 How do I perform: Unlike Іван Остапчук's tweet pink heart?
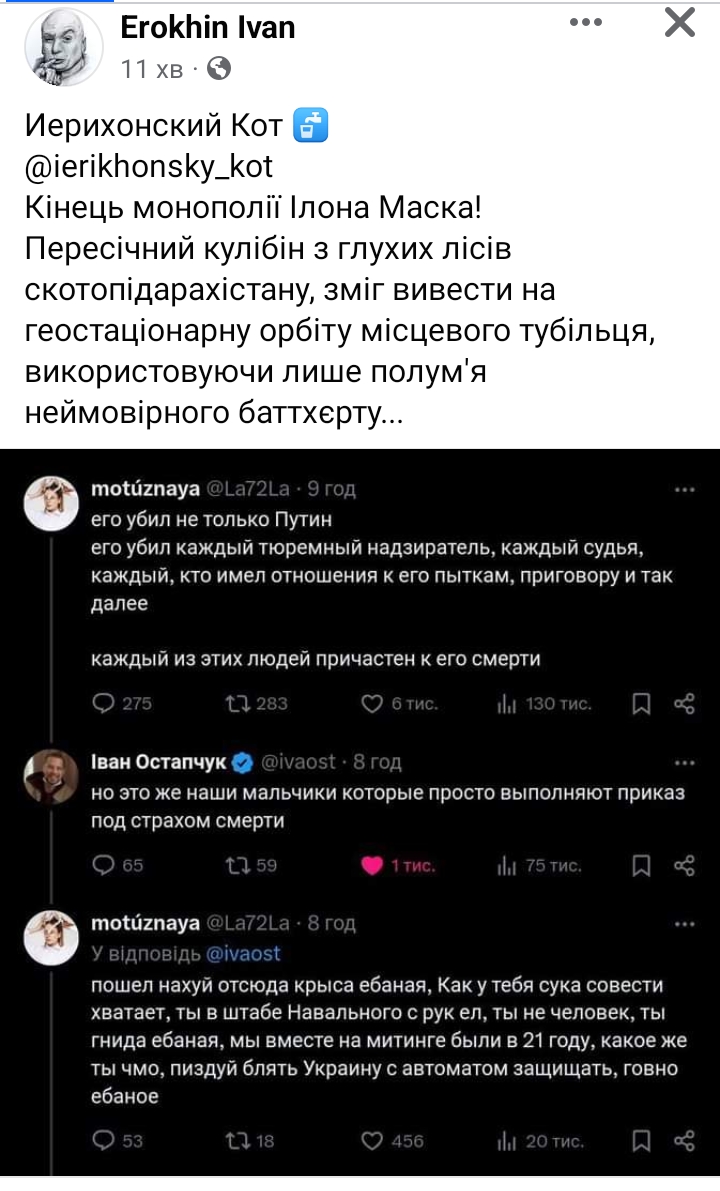point(372,866)
